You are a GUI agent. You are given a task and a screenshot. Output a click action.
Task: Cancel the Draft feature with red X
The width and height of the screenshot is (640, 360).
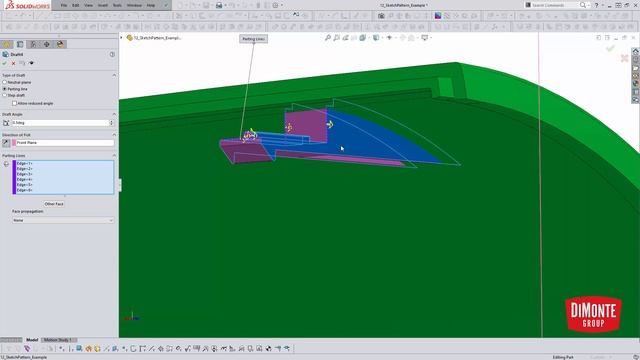[13, 63]
